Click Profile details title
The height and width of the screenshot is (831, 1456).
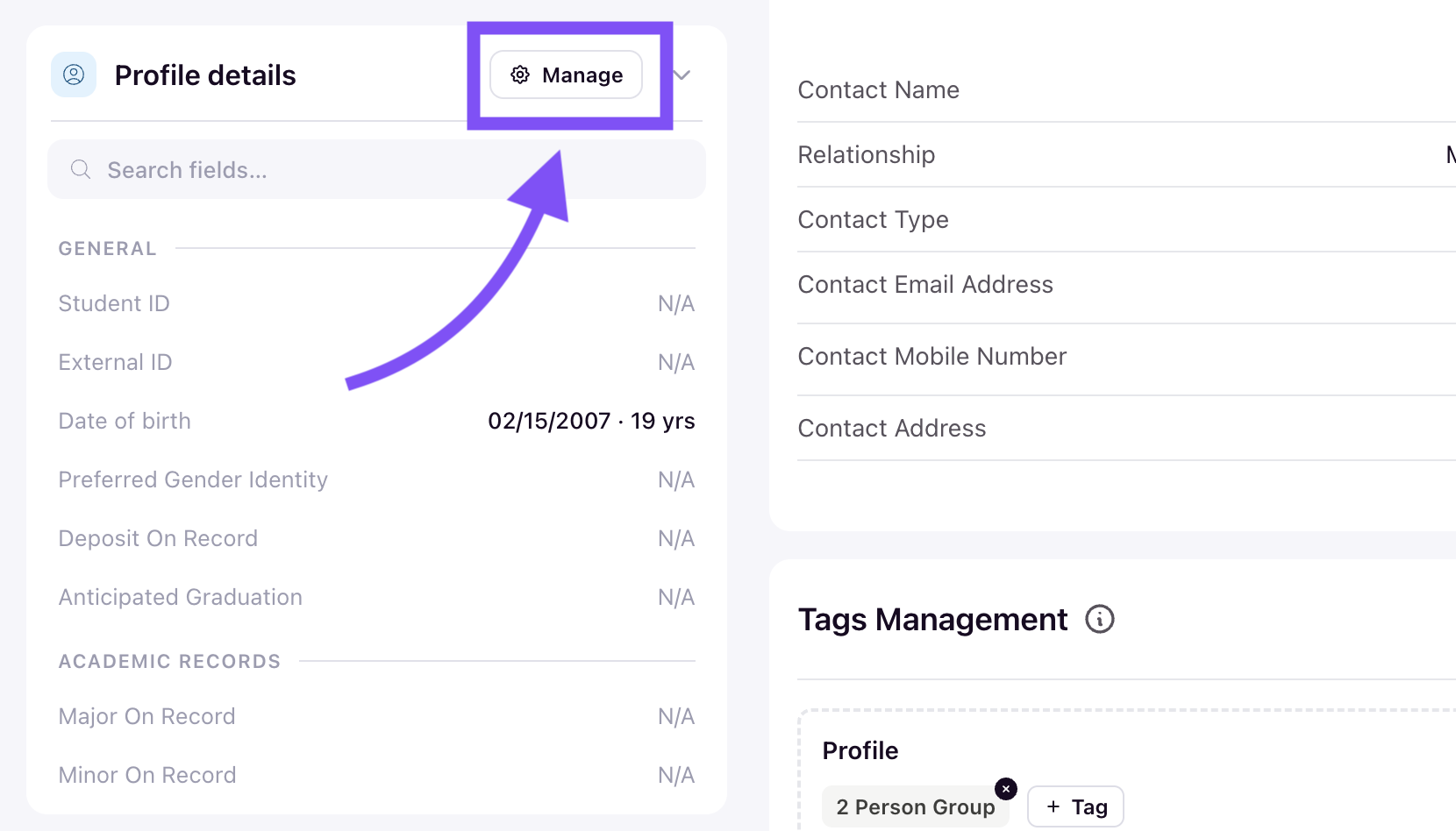[205, 75]
